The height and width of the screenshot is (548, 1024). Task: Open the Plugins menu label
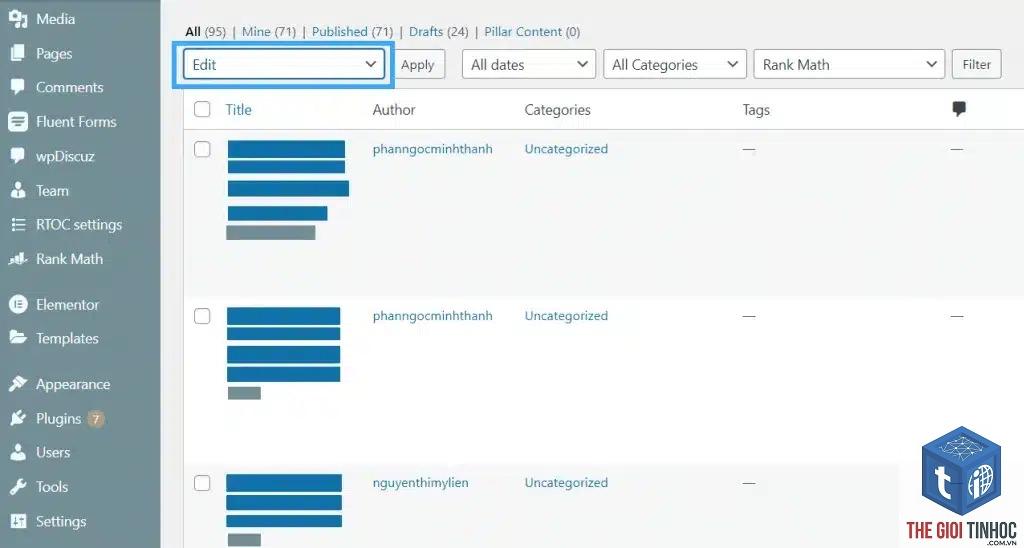pyautogui.click(x=59, y=419)
